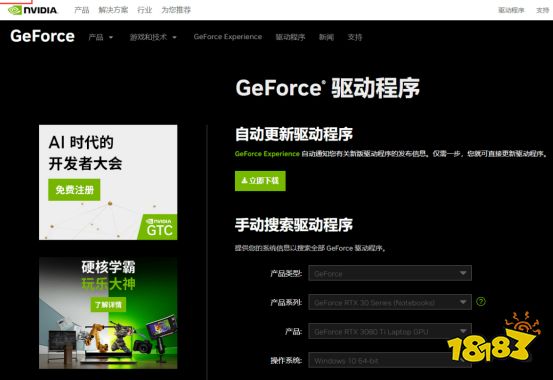Open 驱动程序 in GeForce navbar
Image resolution: width=553 pixels, height=380 pixels.
click(290, 37)
